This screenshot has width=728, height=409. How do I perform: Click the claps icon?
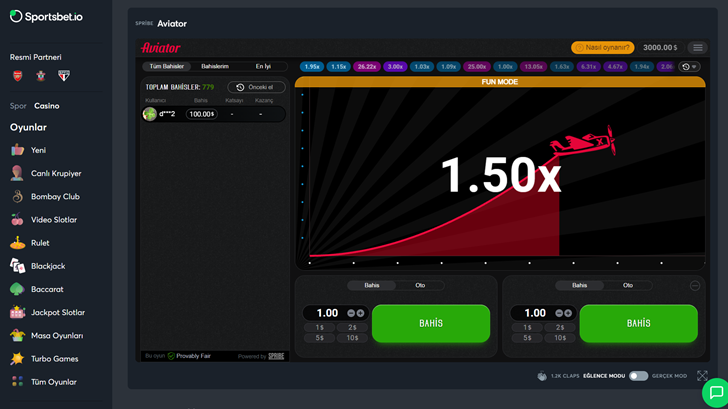pyautogui.click(x=542, y=376)
